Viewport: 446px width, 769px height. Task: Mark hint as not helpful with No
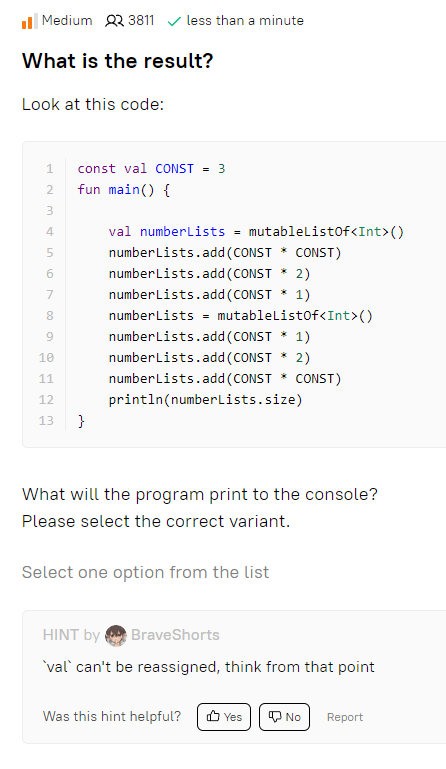point(284,717)
